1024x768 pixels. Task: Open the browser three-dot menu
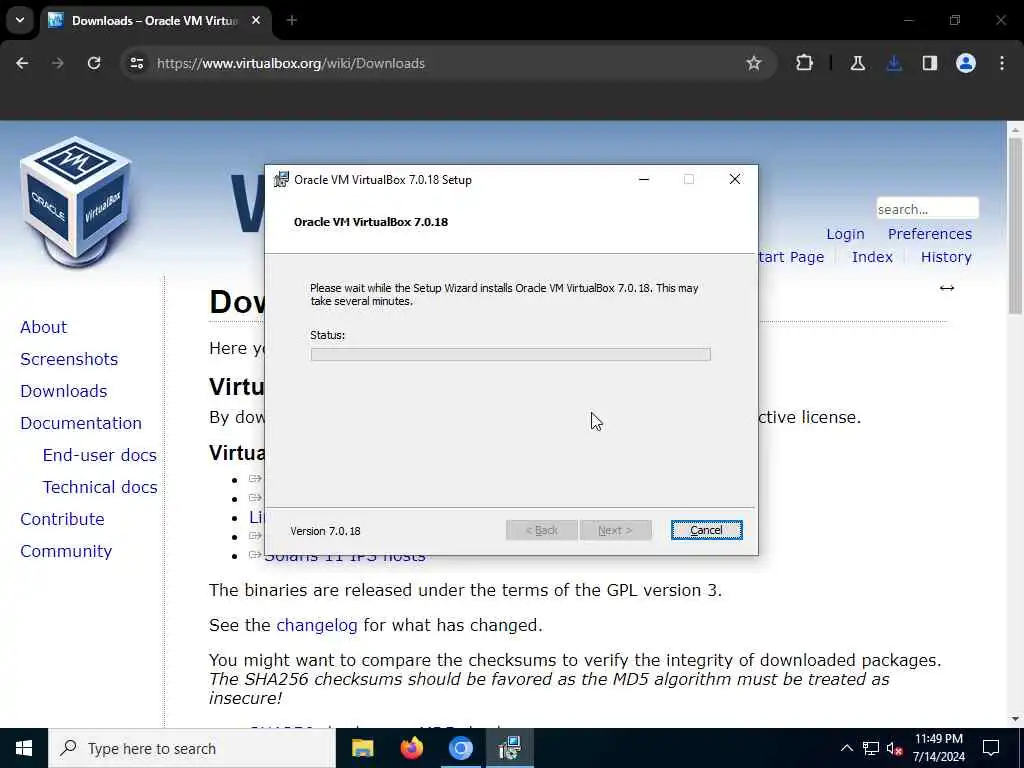coord(1002,63)
